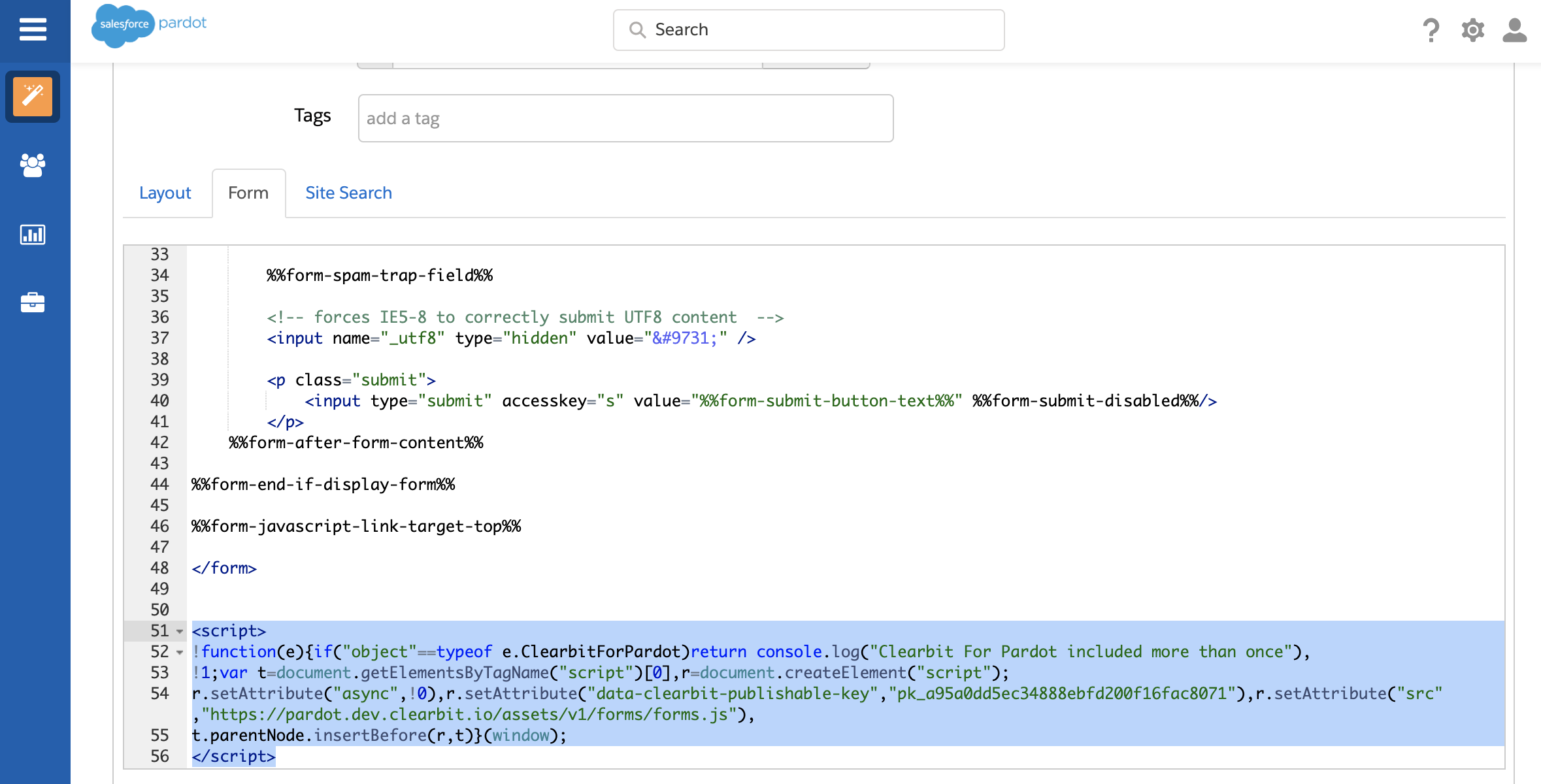Click the %%form-end-if-display-form%% line
This screenshot has width=1541, height=784.
(323, 484)
